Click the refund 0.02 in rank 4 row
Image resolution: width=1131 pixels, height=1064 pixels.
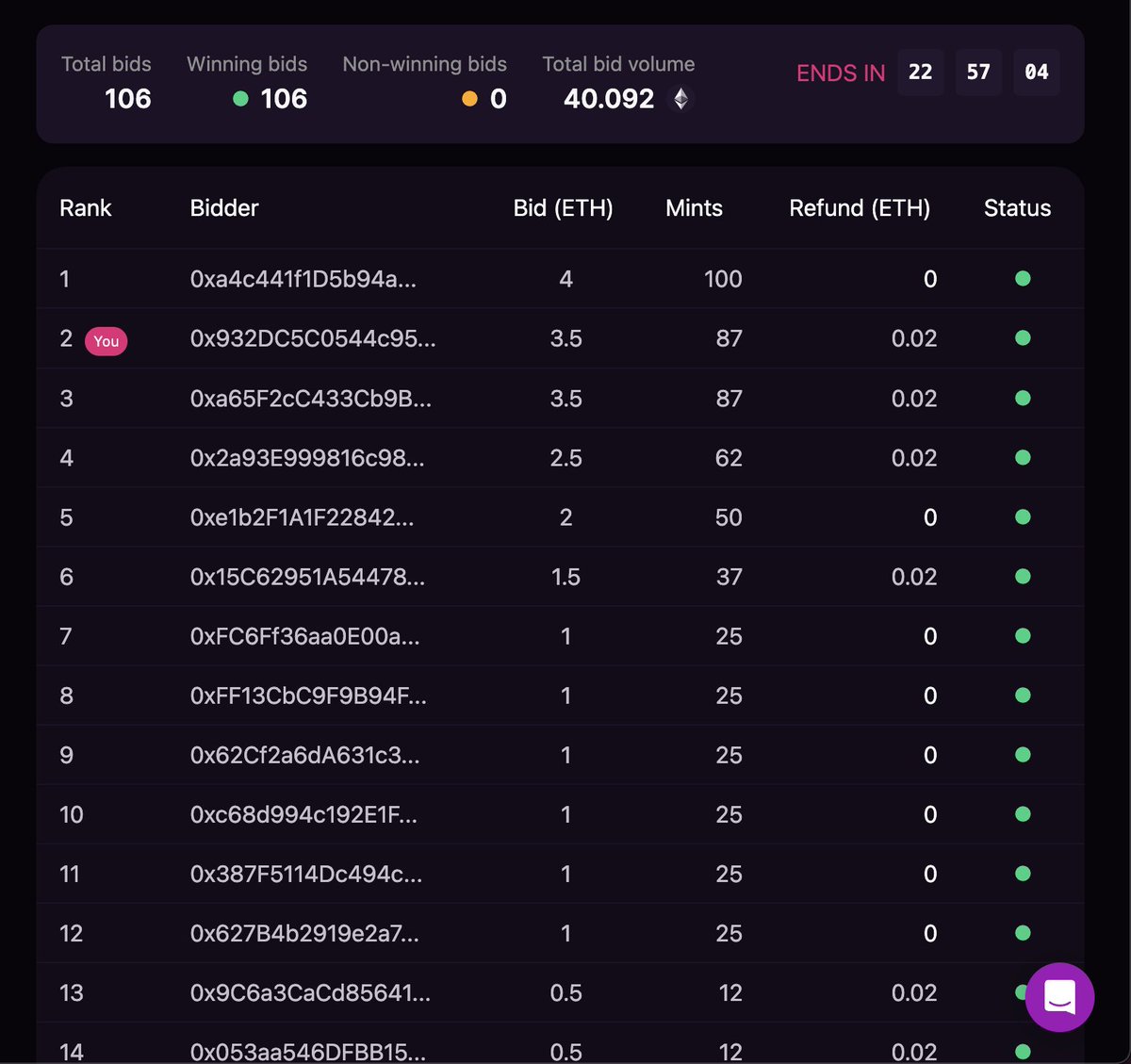point(914,458)
